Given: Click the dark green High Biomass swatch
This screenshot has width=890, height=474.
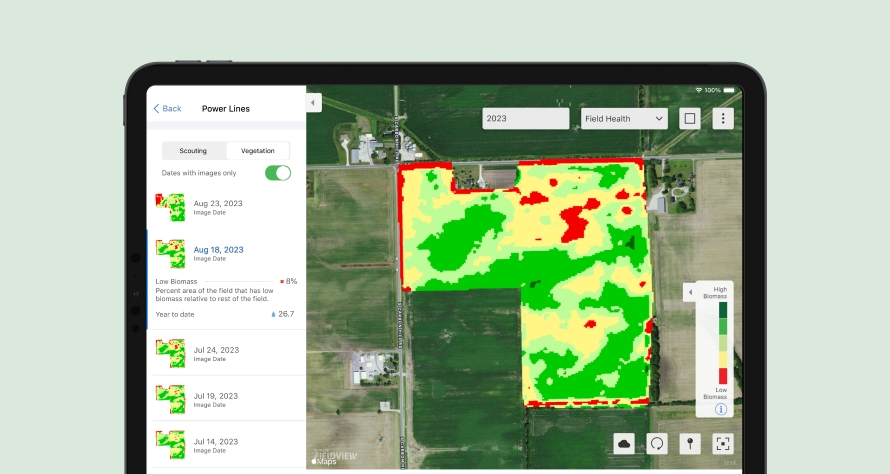Looking at the screenshot, I should (723, 311).
